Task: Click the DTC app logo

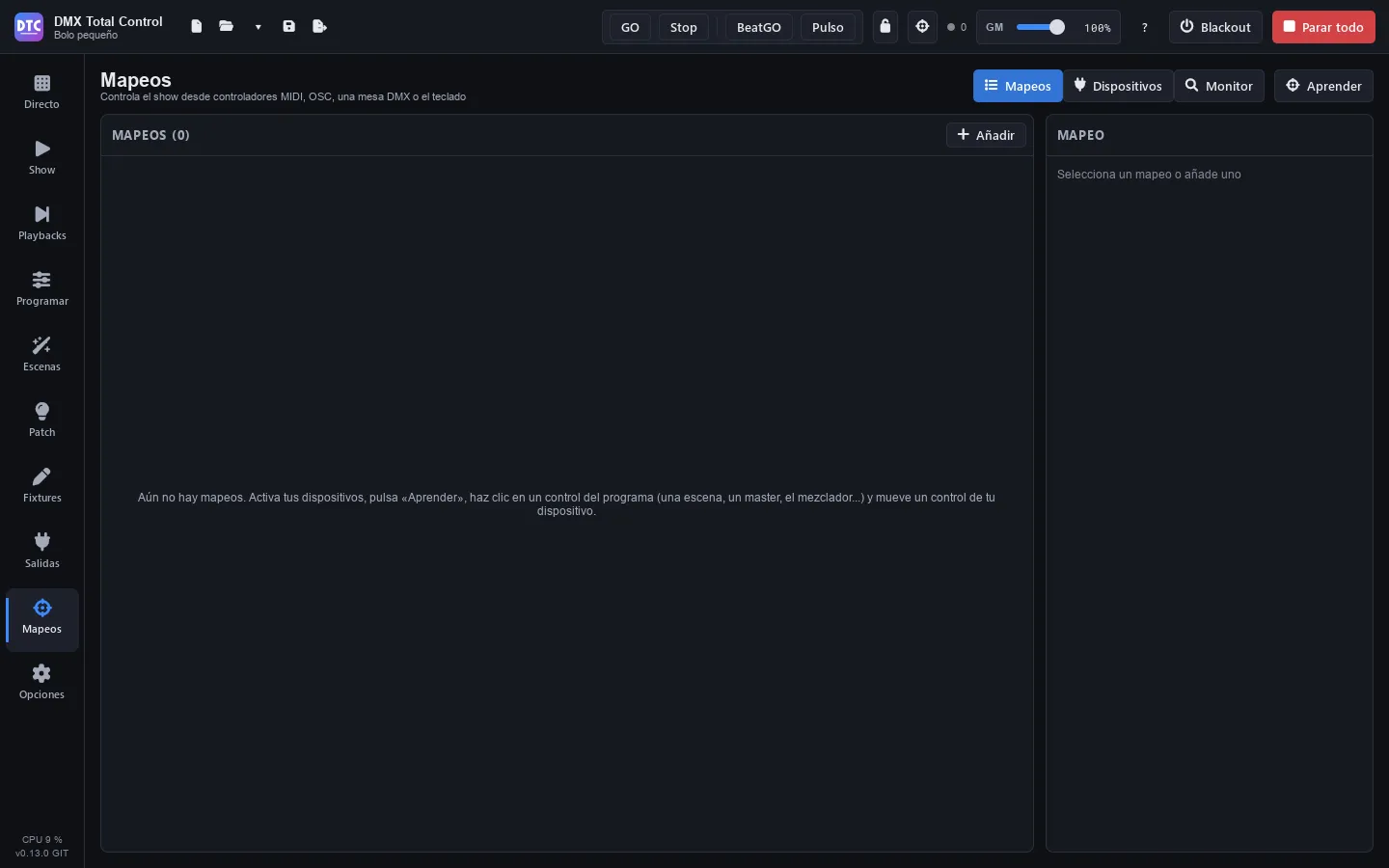Action: pyautogui.click(x=29, y=27)
